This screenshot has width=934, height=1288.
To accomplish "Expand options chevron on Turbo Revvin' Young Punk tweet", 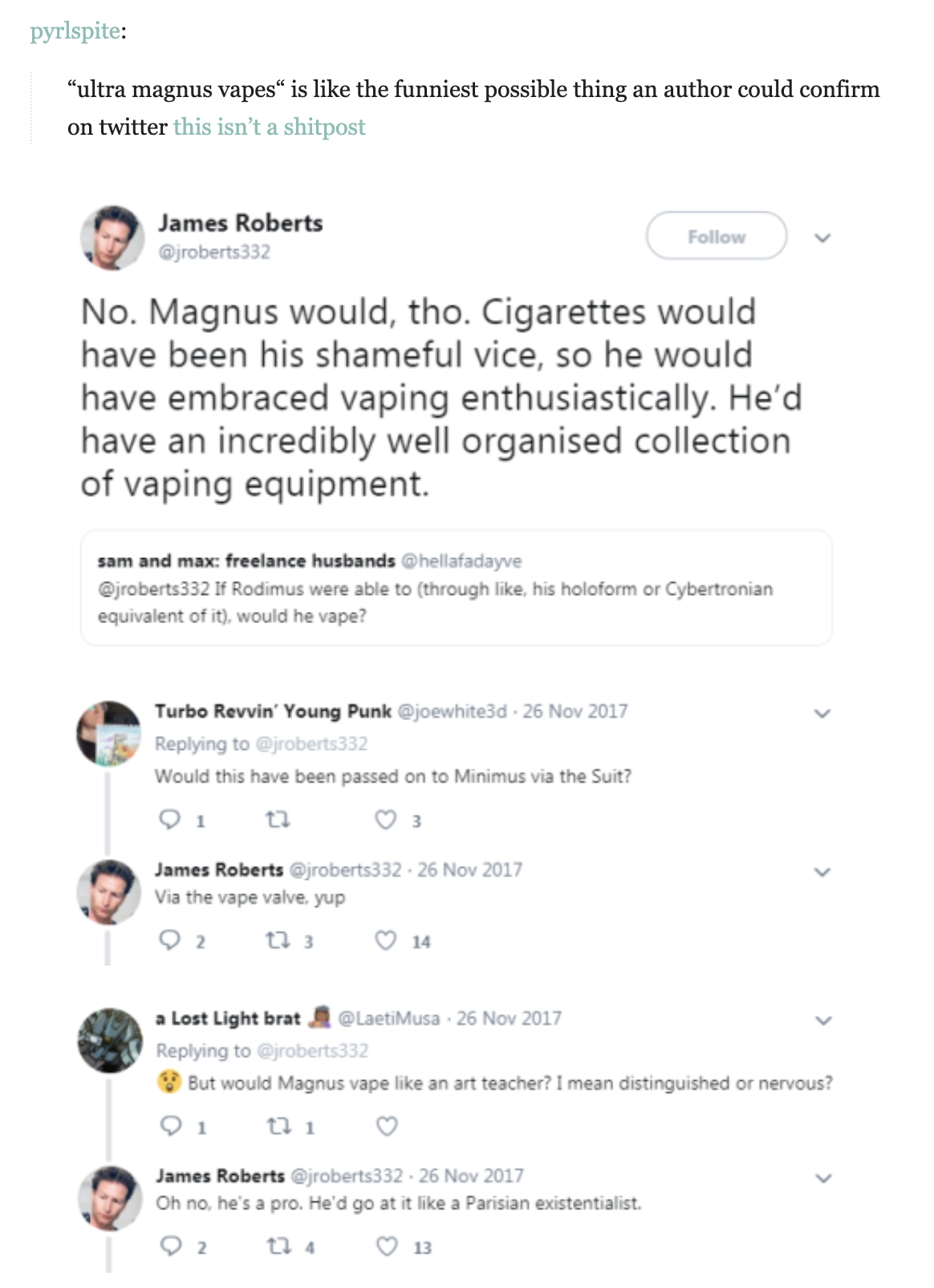I will (822, 712).
